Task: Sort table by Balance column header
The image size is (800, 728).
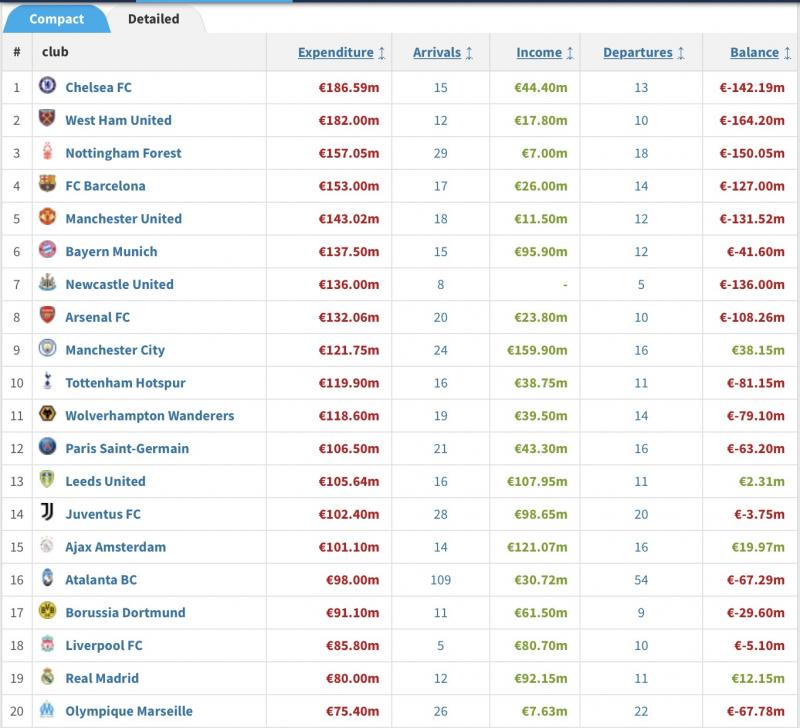Action: point(755,52)
